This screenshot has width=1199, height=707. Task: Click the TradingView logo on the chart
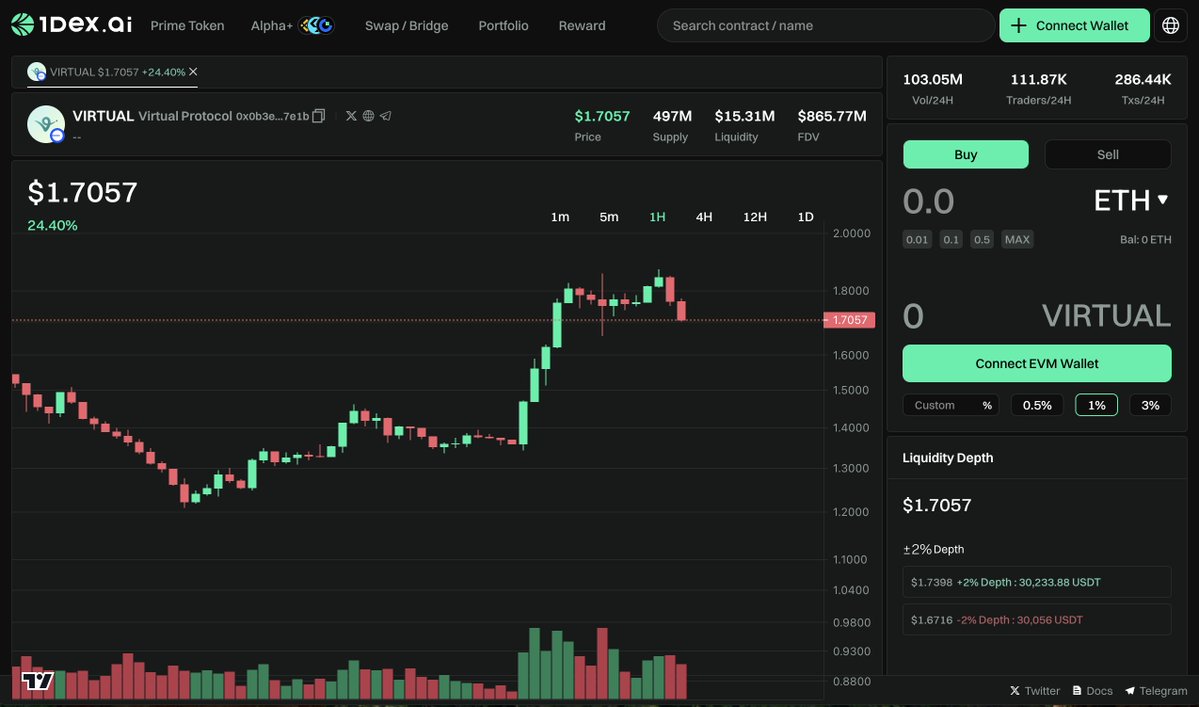pyautogui.click(x=36, y=680)
